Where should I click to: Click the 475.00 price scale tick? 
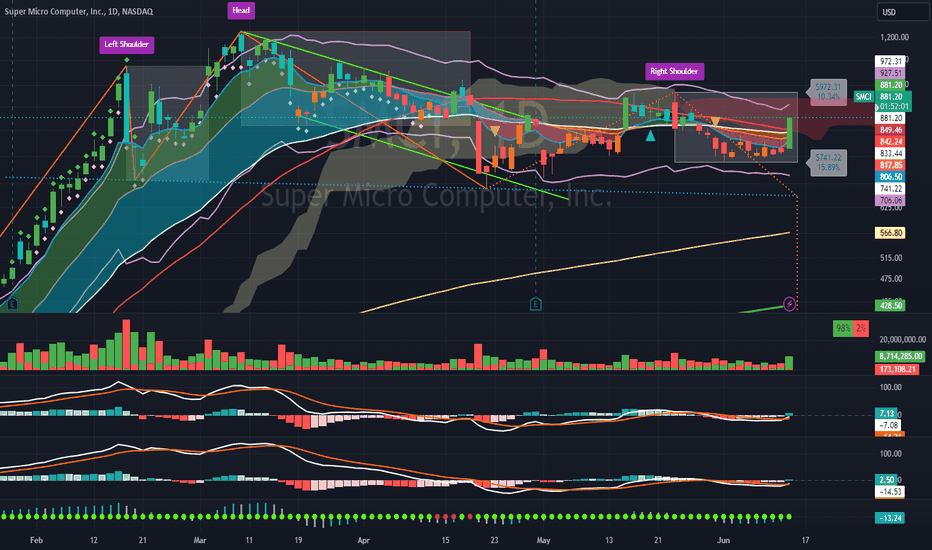(x=891, y=278)
